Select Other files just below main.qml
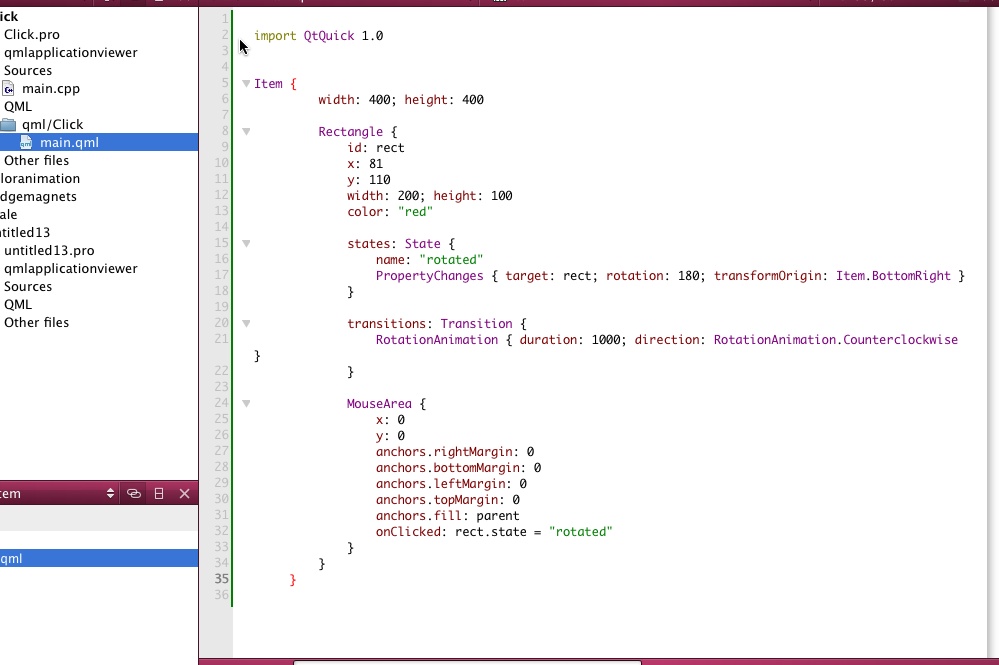The height and width of the screenshot is (665, 999). (37, 161)
